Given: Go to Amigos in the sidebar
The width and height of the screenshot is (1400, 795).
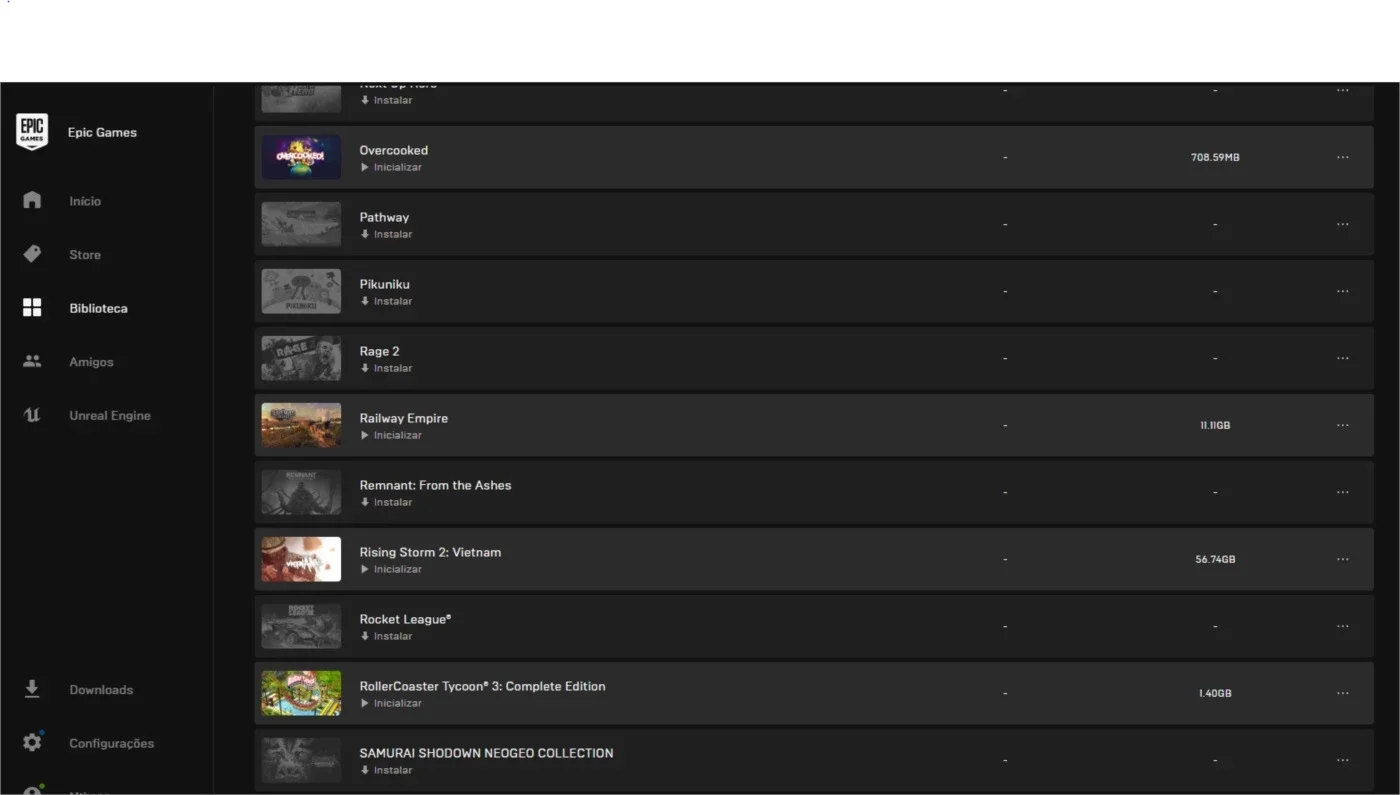Looking at the screenshot, I should (91, 362).
